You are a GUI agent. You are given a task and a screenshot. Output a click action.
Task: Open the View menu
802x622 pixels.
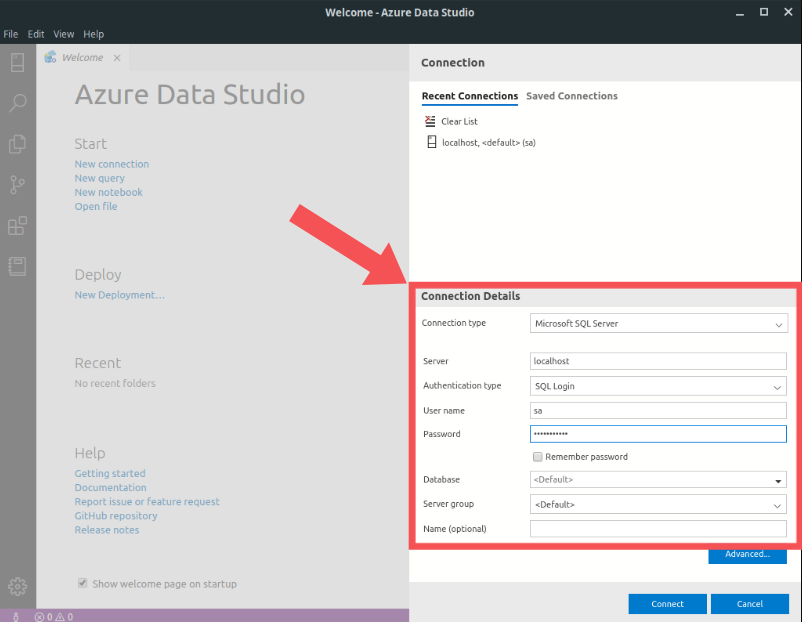(x=64, y=34)
